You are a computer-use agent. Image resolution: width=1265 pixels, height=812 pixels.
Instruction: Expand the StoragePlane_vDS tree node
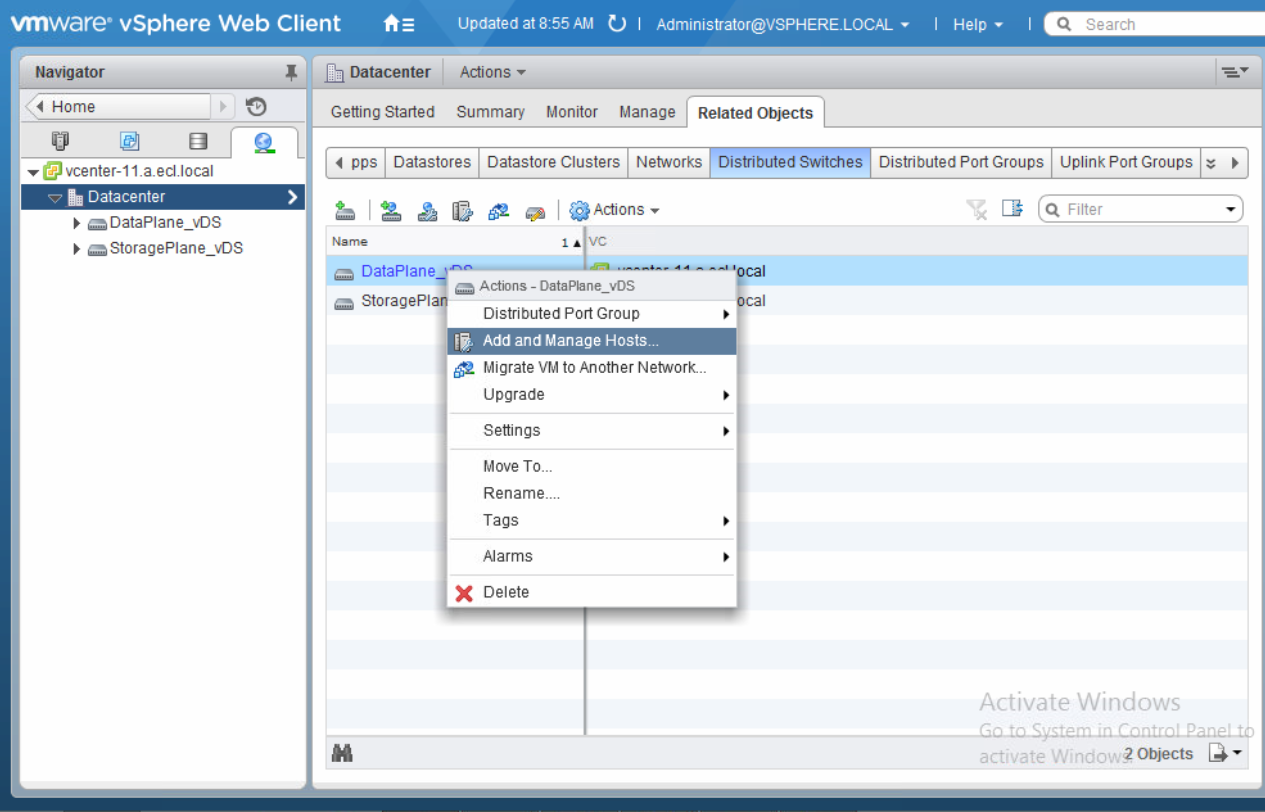(77, 249)
